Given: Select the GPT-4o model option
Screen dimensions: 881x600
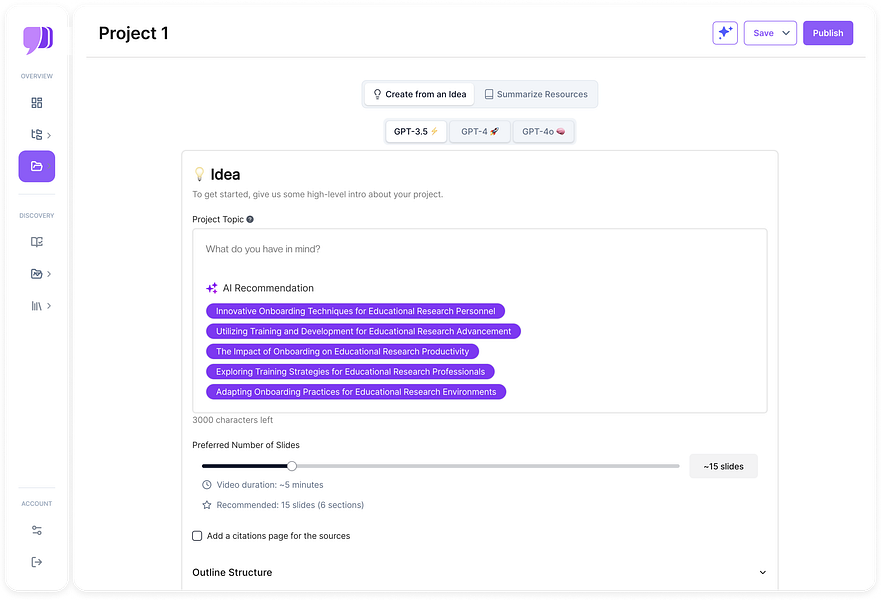Looking at the screenshot, I should (543, 131).
